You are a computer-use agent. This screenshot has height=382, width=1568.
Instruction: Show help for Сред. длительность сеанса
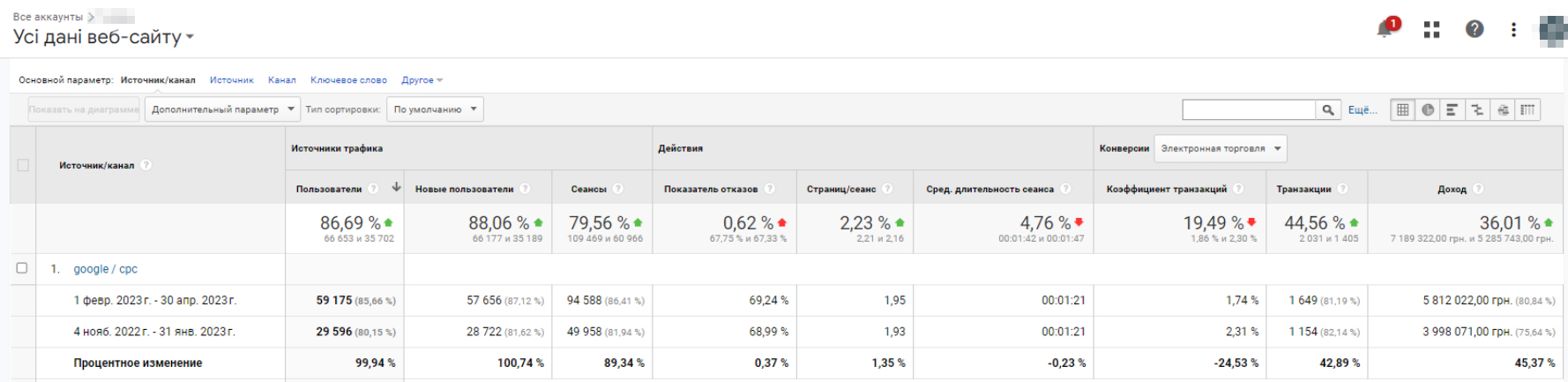[1065, 189]
